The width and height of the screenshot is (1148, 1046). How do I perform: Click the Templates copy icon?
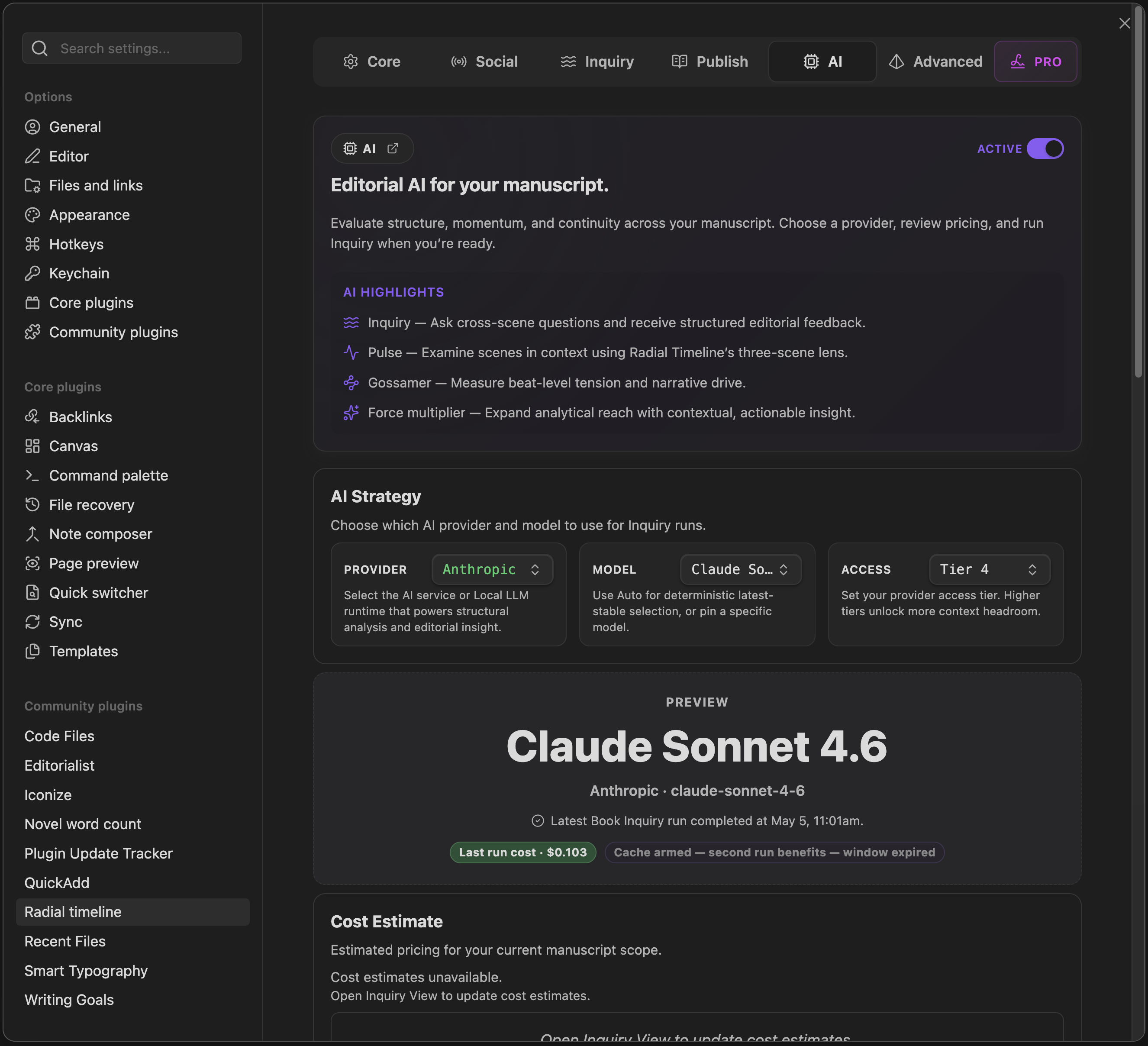pos(32,652)
